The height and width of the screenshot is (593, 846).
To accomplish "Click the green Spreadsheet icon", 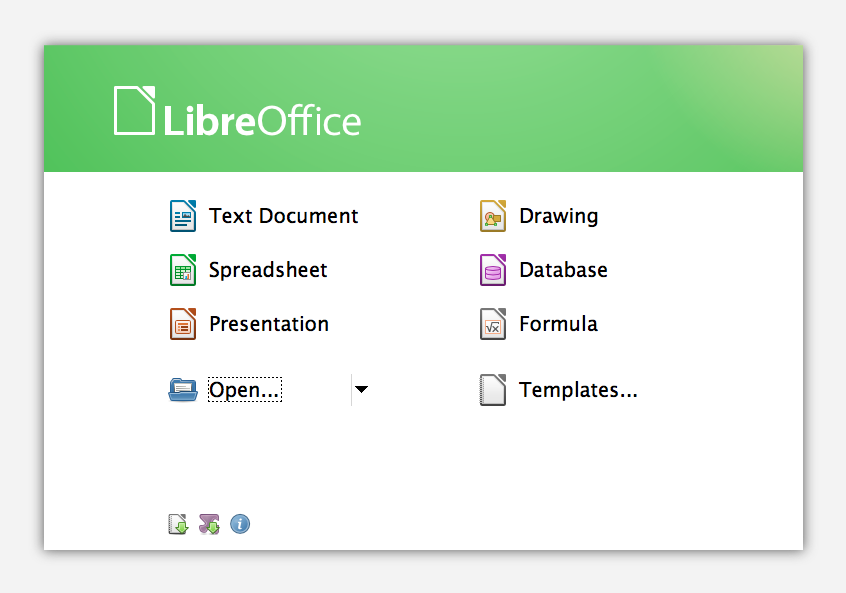I will 183,270.
